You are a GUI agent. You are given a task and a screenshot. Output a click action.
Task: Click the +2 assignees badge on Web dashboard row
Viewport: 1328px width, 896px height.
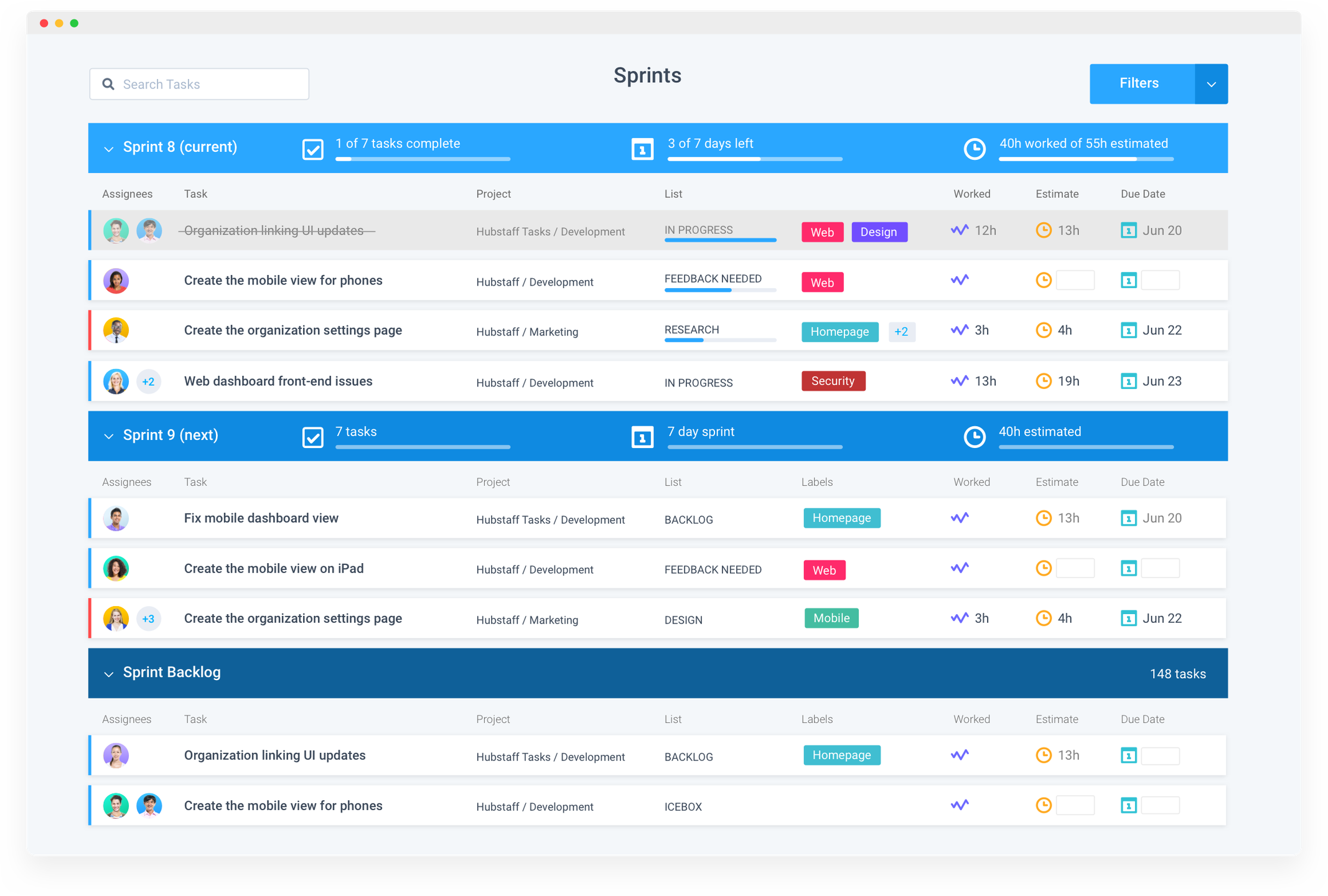click(148, 381)
